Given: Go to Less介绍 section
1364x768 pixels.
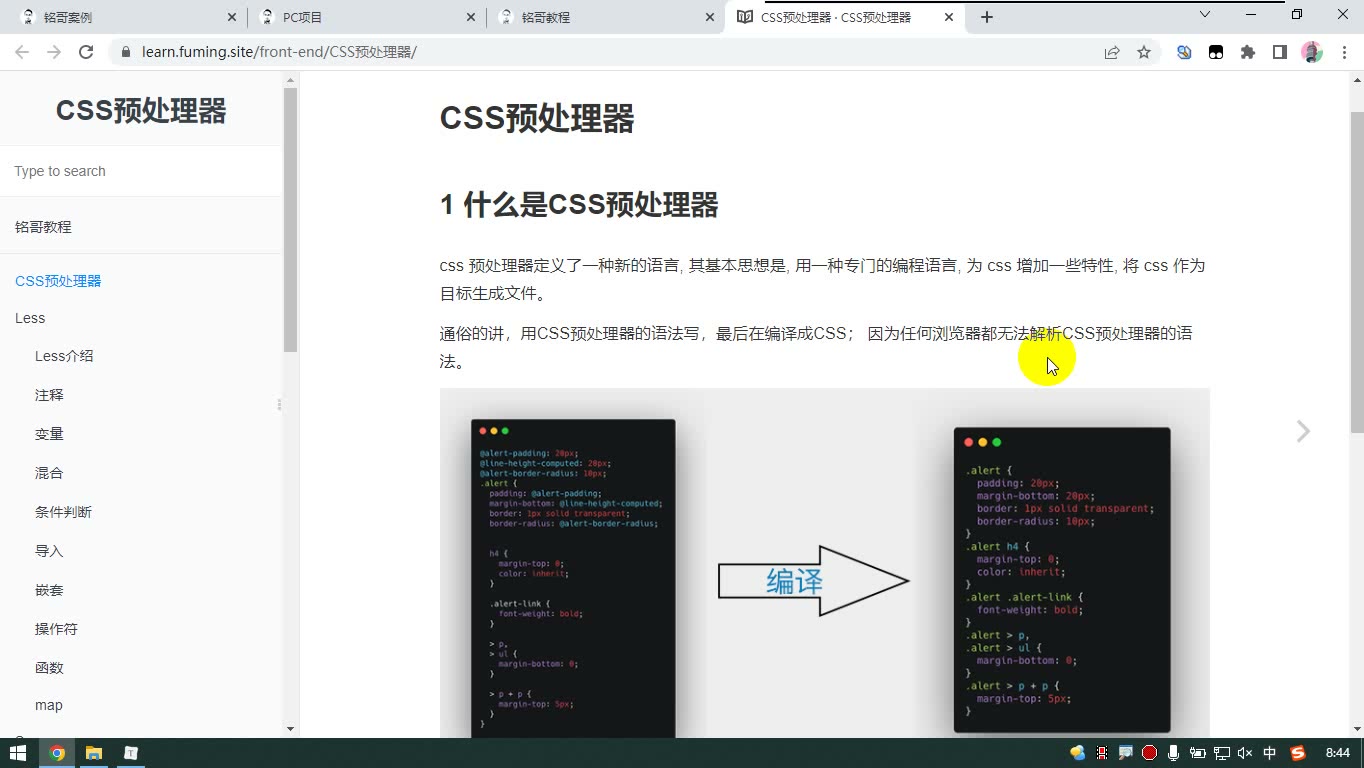Looking at the screenshot, I should click(64, 356).
